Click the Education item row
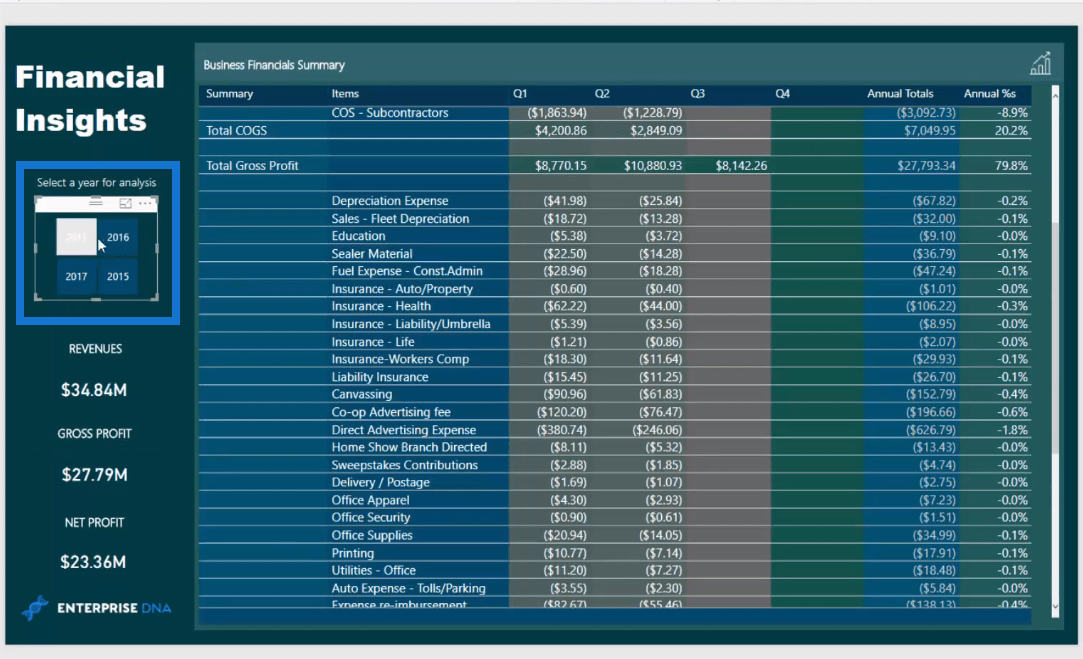The image size is (1083, 659). click(358, 236)
